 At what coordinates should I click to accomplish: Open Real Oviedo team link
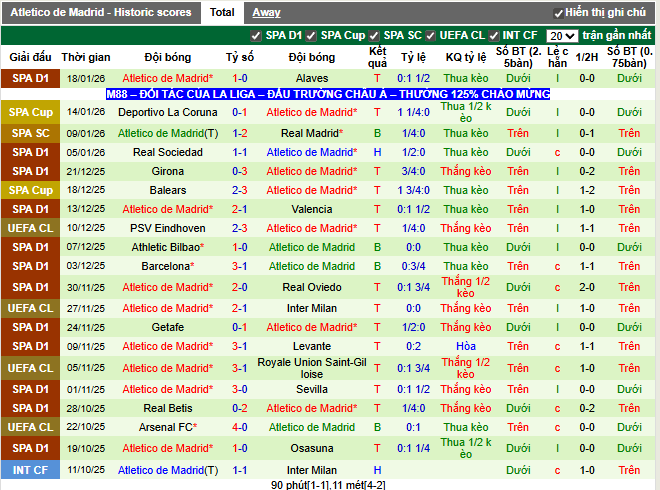tap(312, 288)
